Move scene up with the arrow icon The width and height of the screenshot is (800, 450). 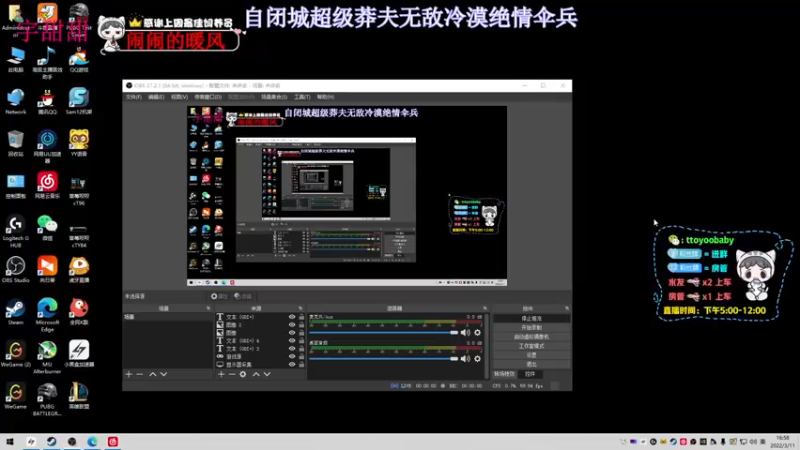[153, 374]
